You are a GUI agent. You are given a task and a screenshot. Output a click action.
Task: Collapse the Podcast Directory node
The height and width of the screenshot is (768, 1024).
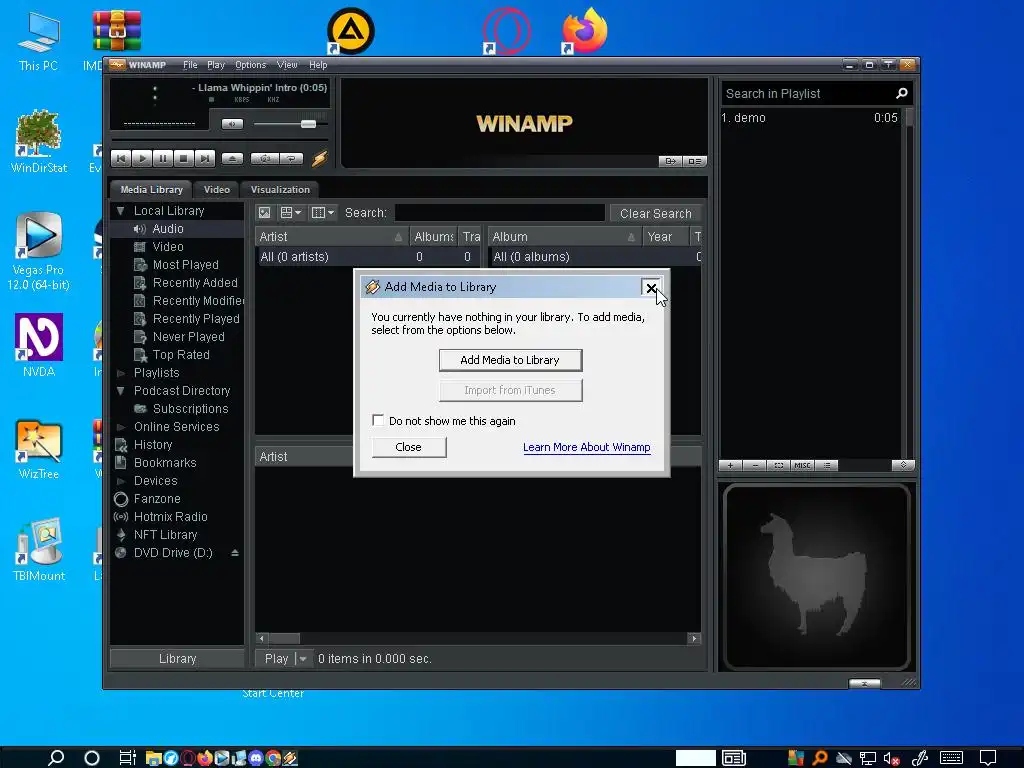click(x=120, y=391)
